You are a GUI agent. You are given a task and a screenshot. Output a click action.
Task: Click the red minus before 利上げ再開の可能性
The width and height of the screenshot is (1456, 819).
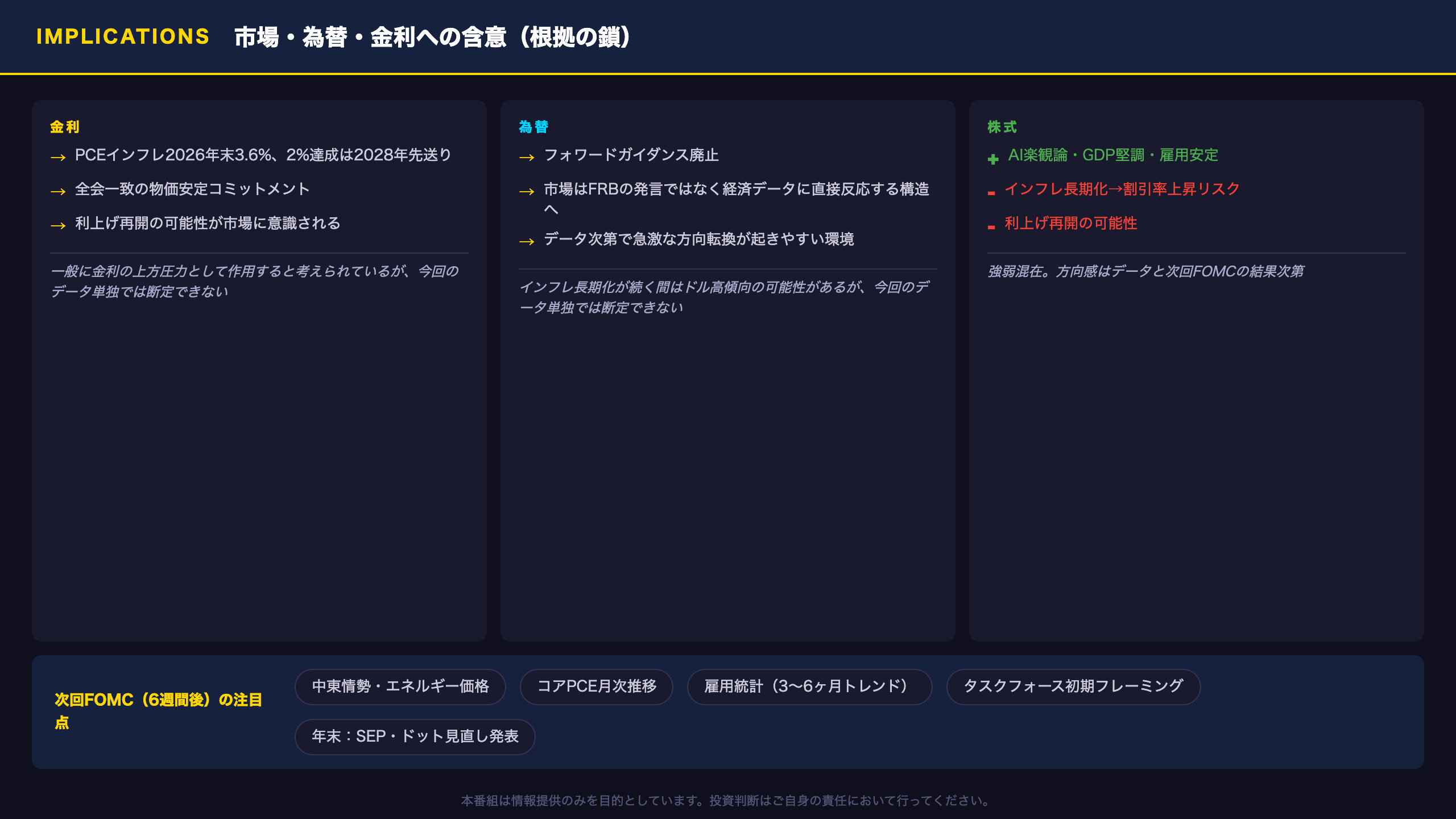tap(991, 227)
